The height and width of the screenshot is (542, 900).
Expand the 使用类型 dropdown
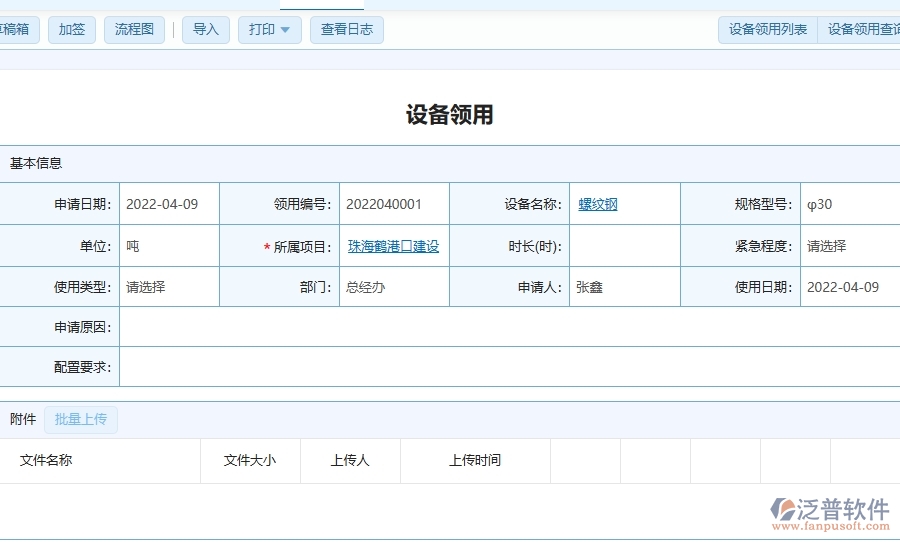click(x=168, y=287)
